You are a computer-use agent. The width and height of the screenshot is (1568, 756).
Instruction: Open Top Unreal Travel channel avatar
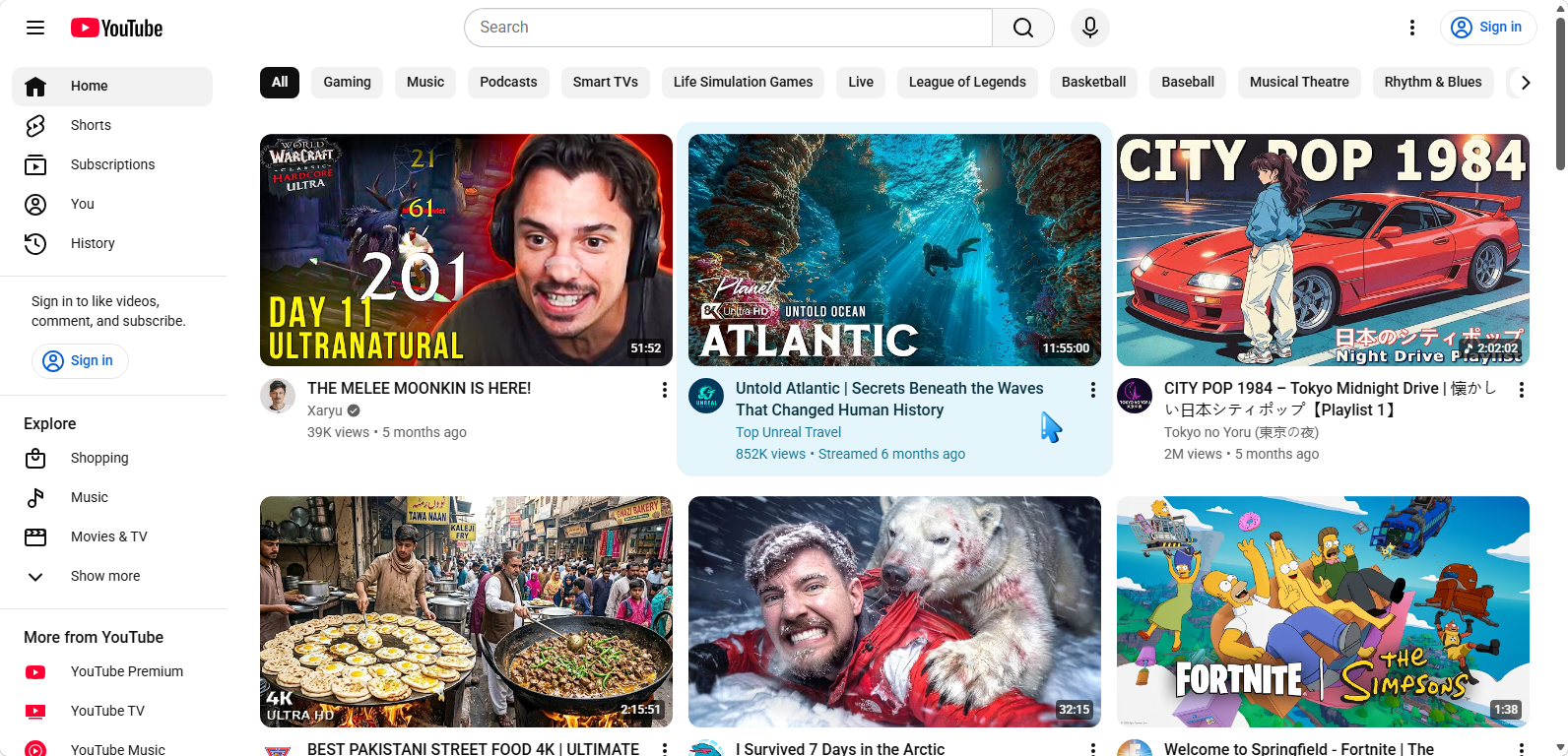pos(706,396)
